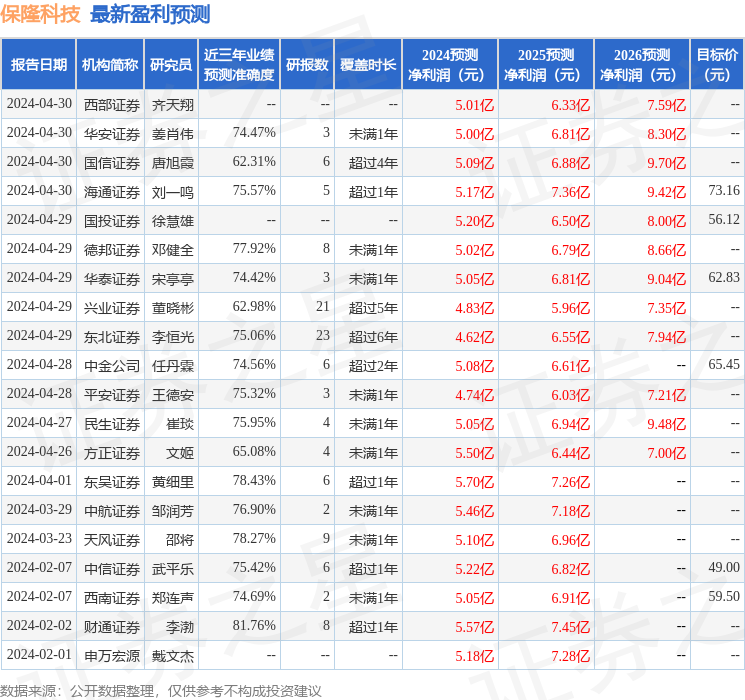Click 2026 forecast 7.59亿
Image resolution: width=745 pixels, height=700 pixels.
[x=667, y=105]
